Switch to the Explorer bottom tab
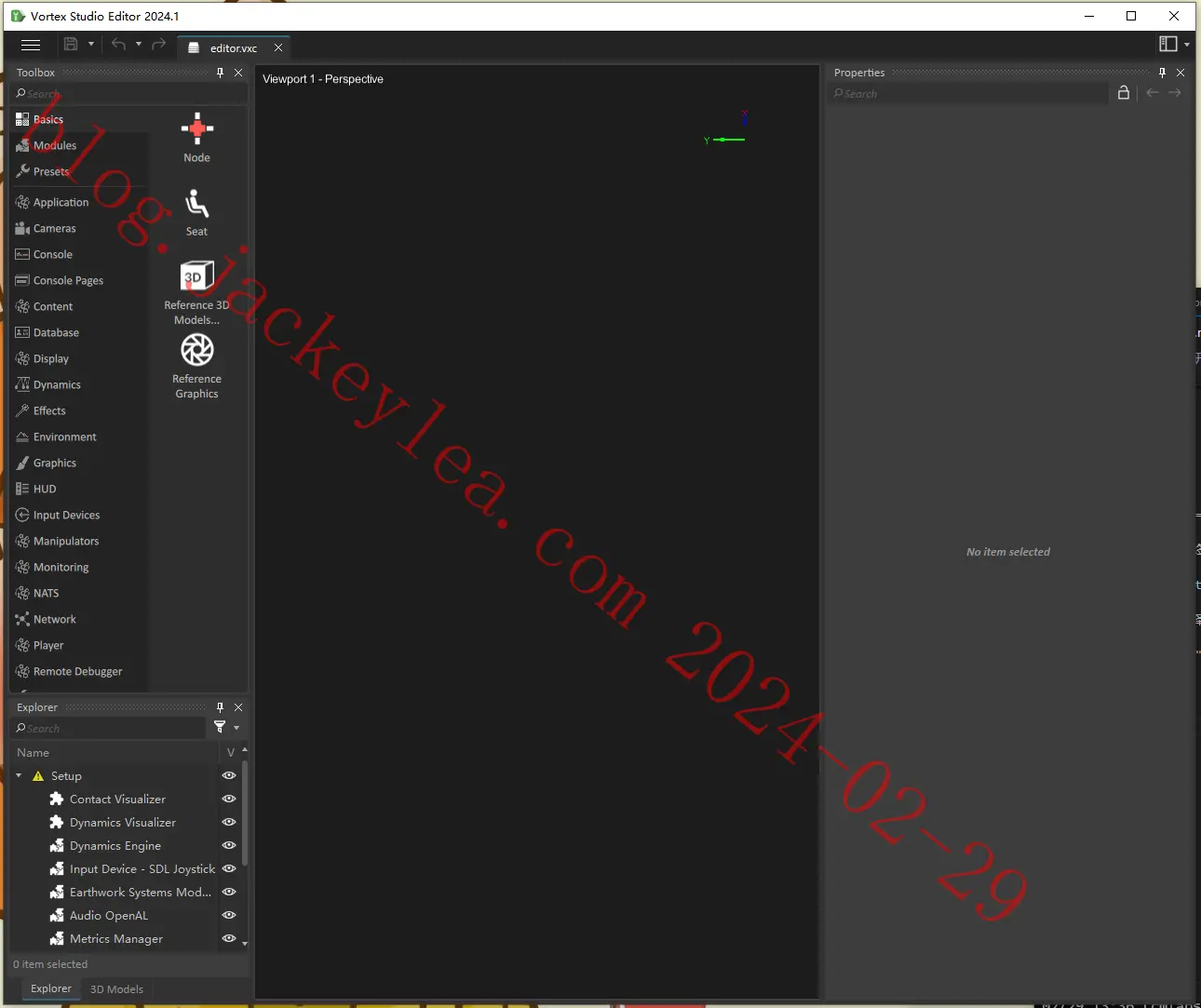Image resolution: width=1201 pixels, height=1008 pixels. [x=51, y=988]
